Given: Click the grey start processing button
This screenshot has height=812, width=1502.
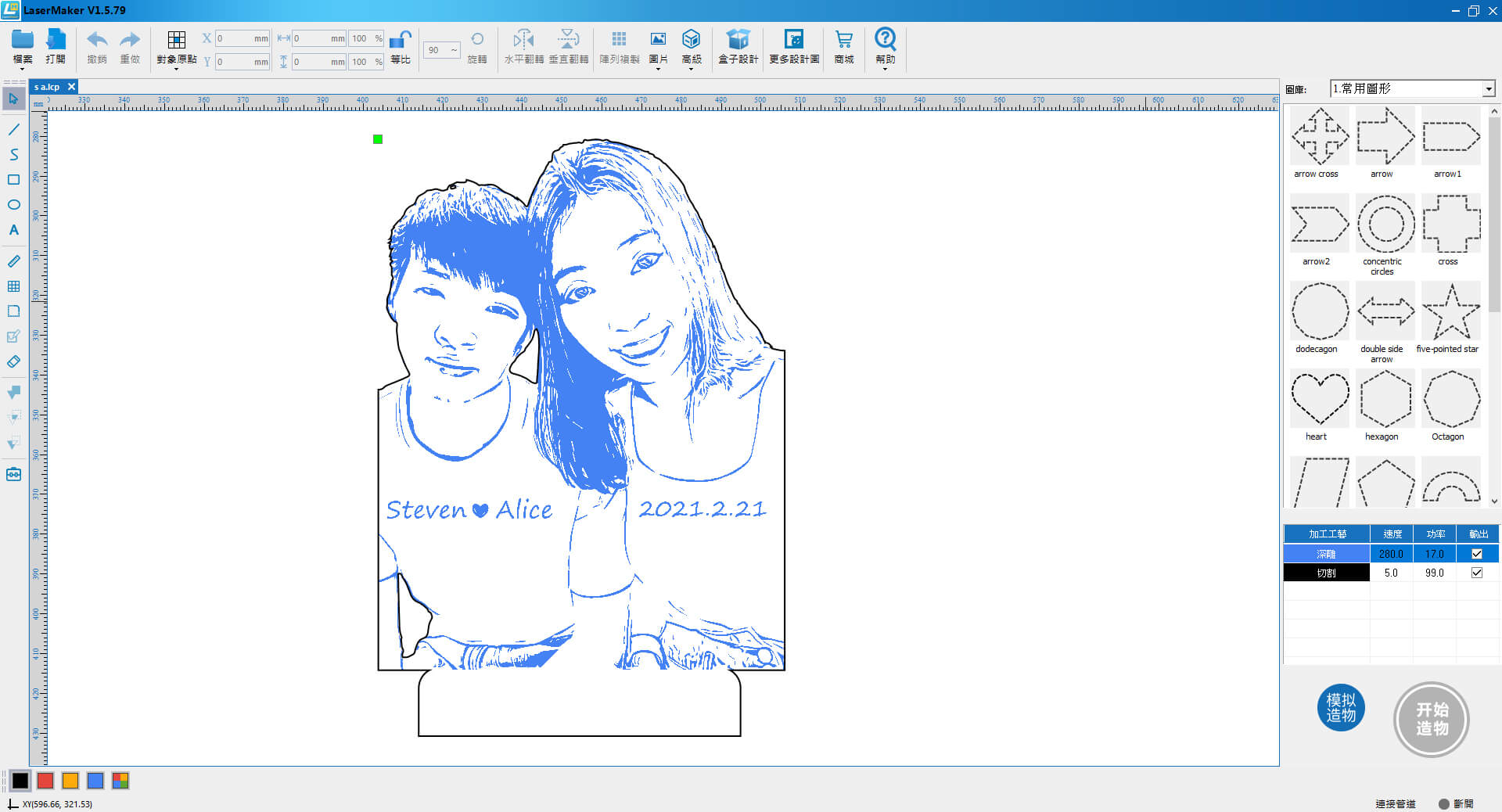Looking at the screenshot, I should (x=1431, y=719).
